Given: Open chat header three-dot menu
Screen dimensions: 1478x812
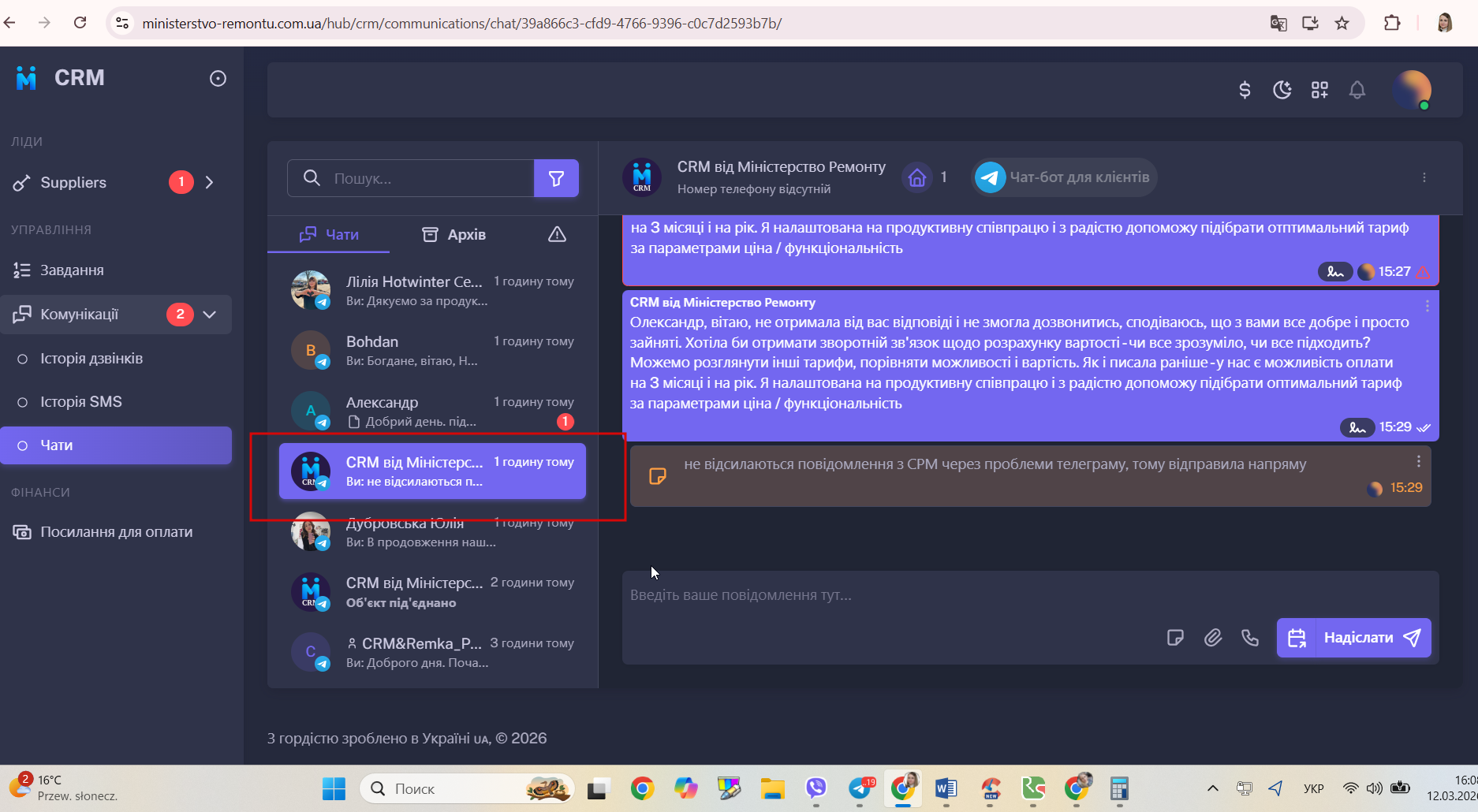Looking at the screenshot, I should point(1424,177).
